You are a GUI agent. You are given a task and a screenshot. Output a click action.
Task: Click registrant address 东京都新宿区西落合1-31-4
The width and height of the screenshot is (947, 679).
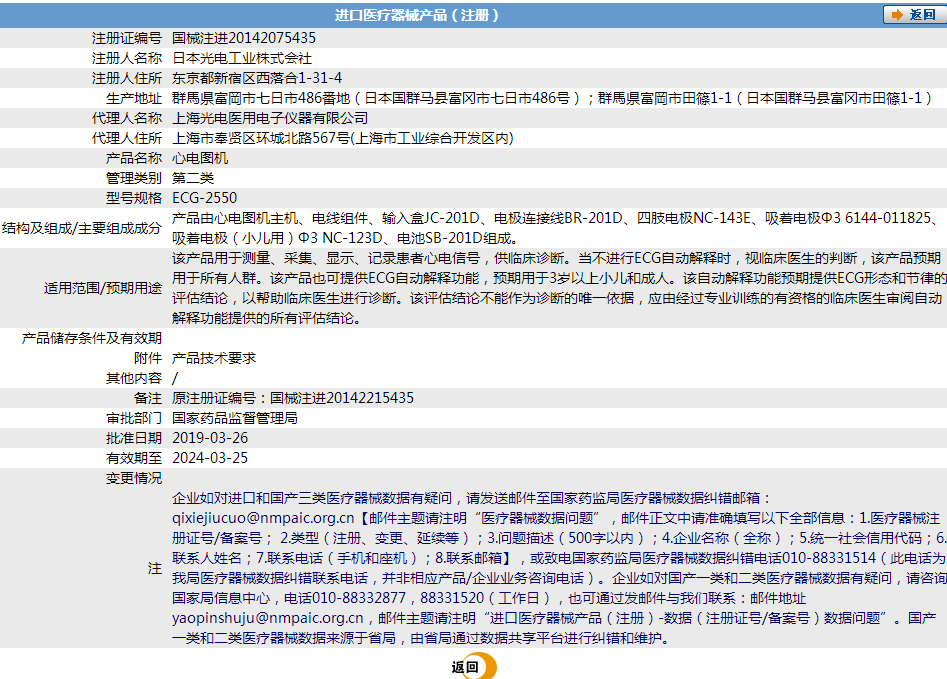tap(257, 78)
